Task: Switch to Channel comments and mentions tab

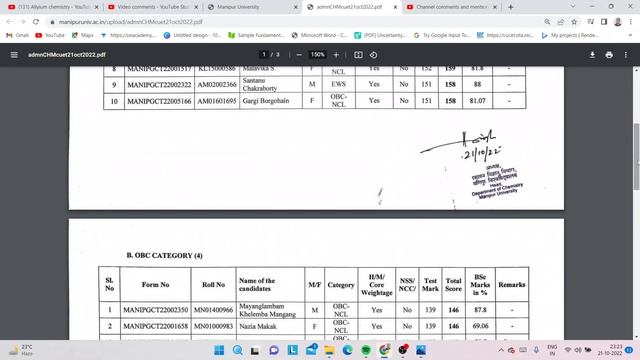Action: (452, 7)
